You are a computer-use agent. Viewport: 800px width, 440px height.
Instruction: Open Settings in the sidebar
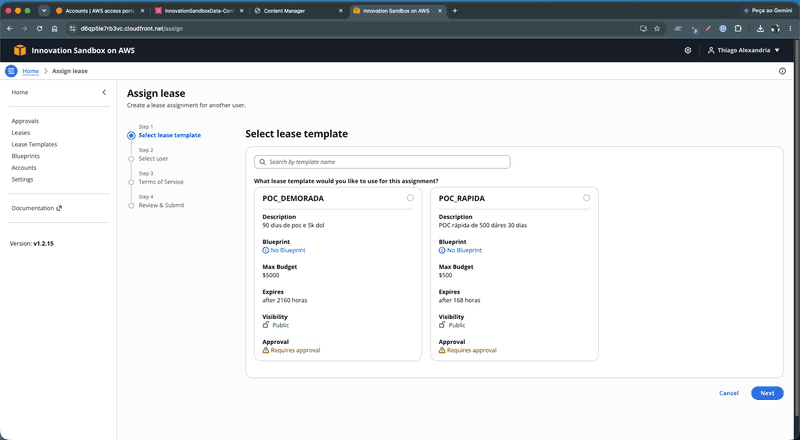pos(22,179)
